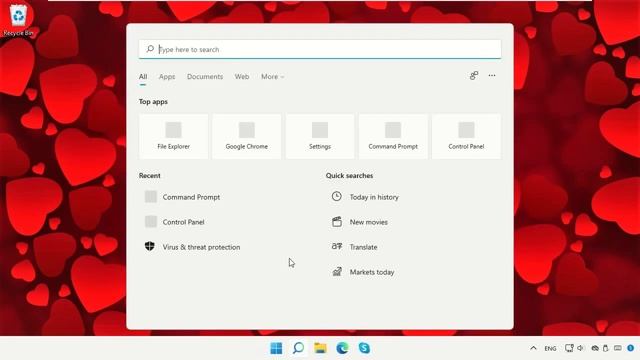Viewport: 640px width, 360px height.
Task: Launch File Explorer from Top apps
Action: click(x=173, y=136)
